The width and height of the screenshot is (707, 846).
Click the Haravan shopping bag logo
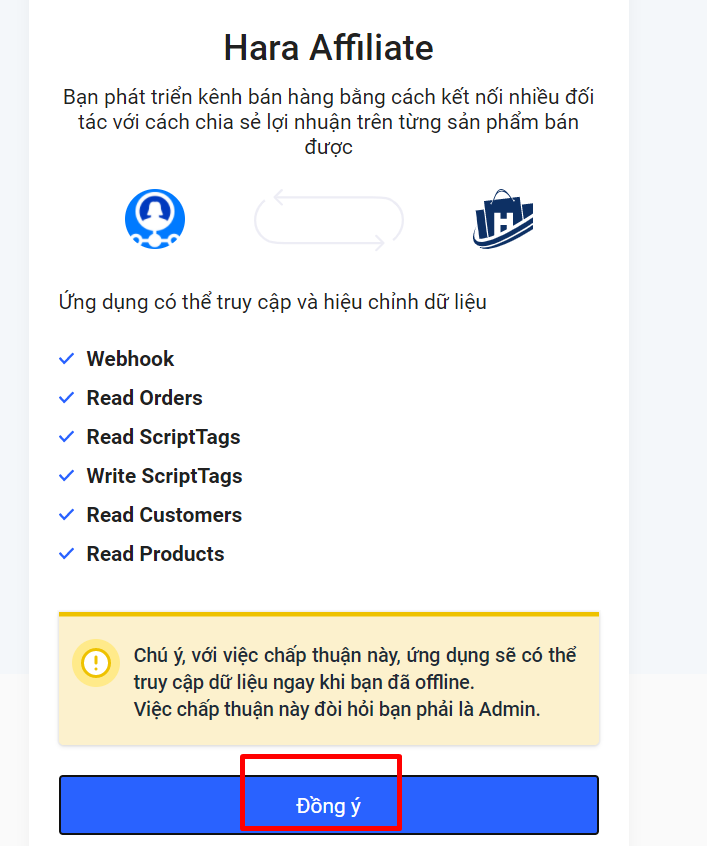click(503, 219)
